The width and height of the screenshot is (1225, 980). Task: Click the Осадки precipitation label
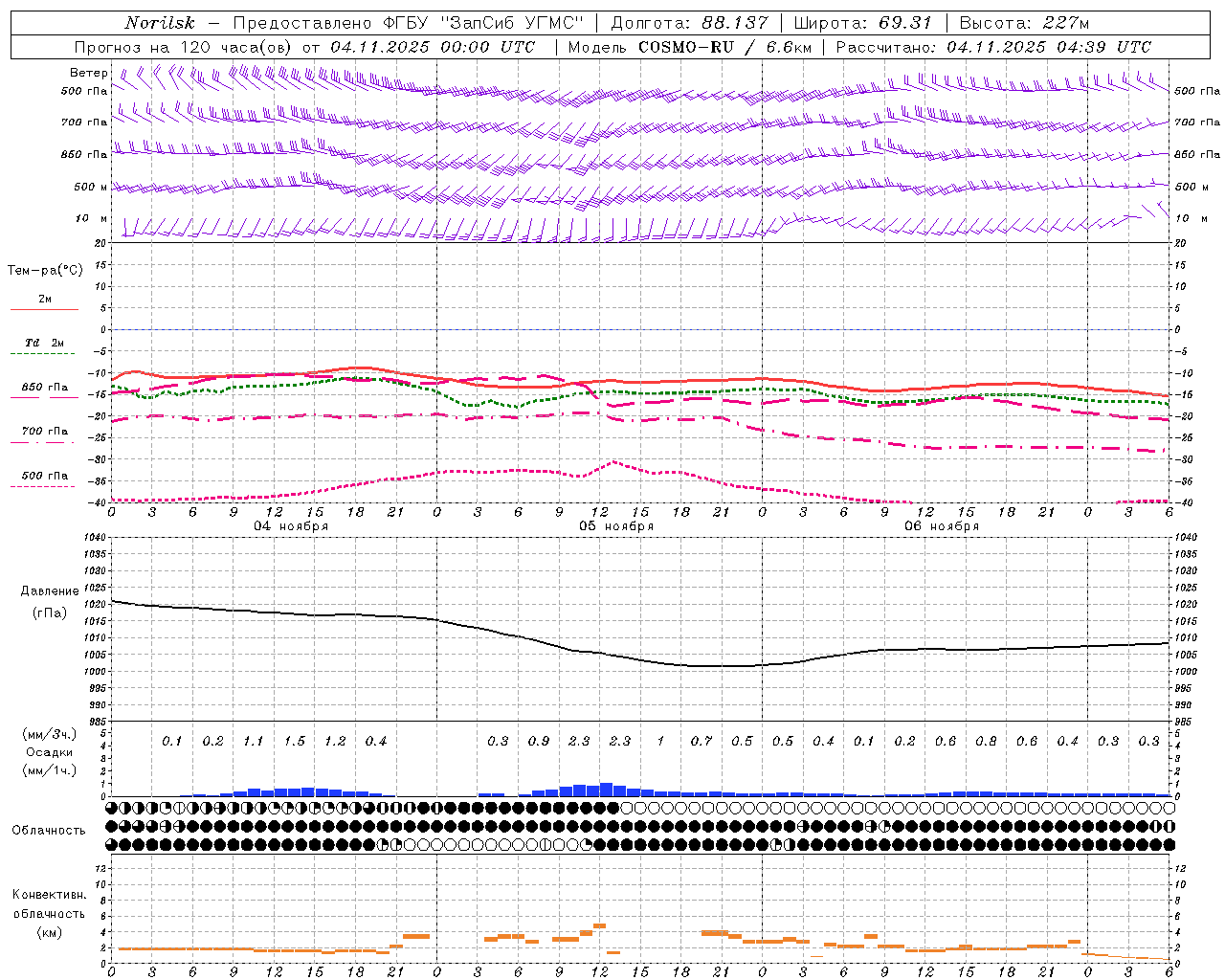50,752
